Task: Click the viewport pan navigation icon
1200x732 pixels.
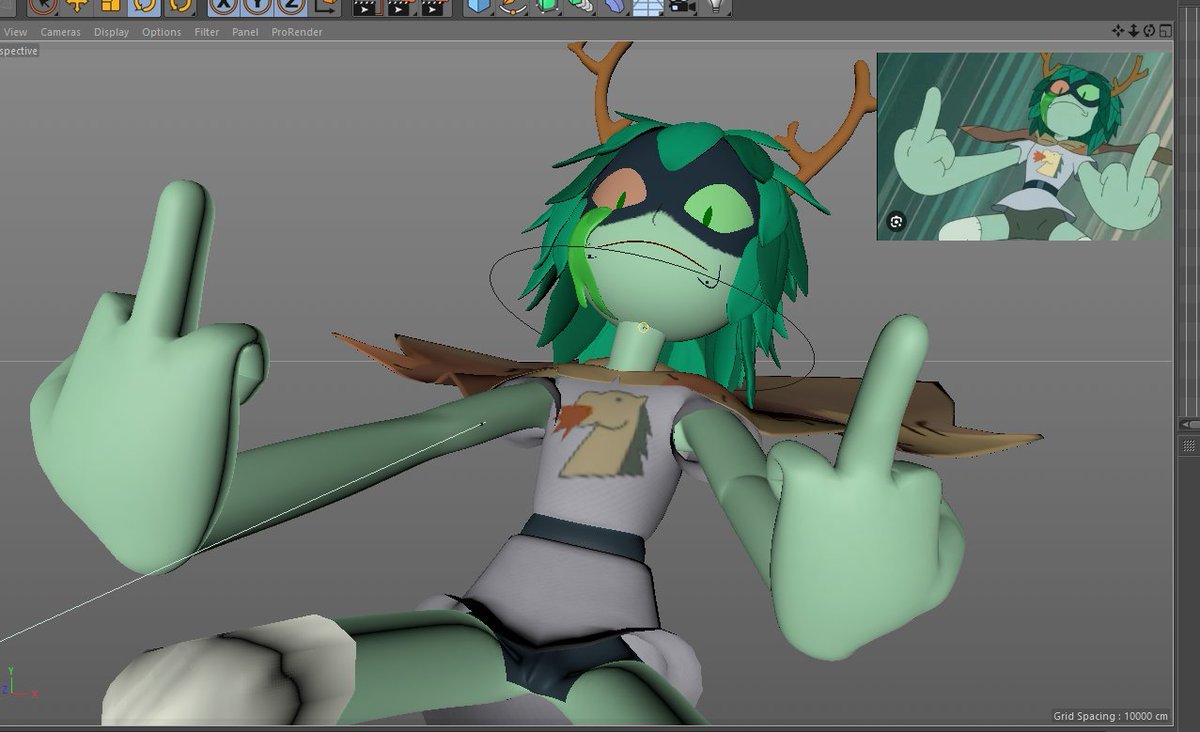Action: [x=1118, y=31]
